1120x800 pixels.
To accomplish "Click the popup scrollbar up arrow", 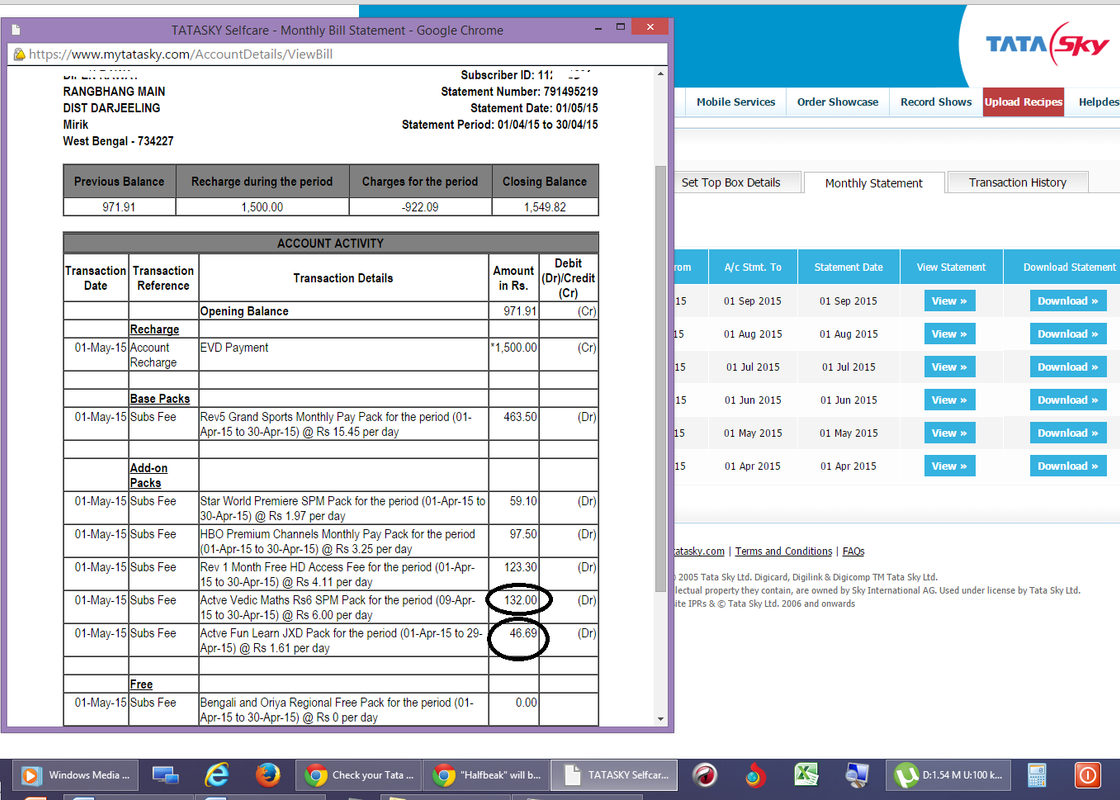I will click(661, 74).
